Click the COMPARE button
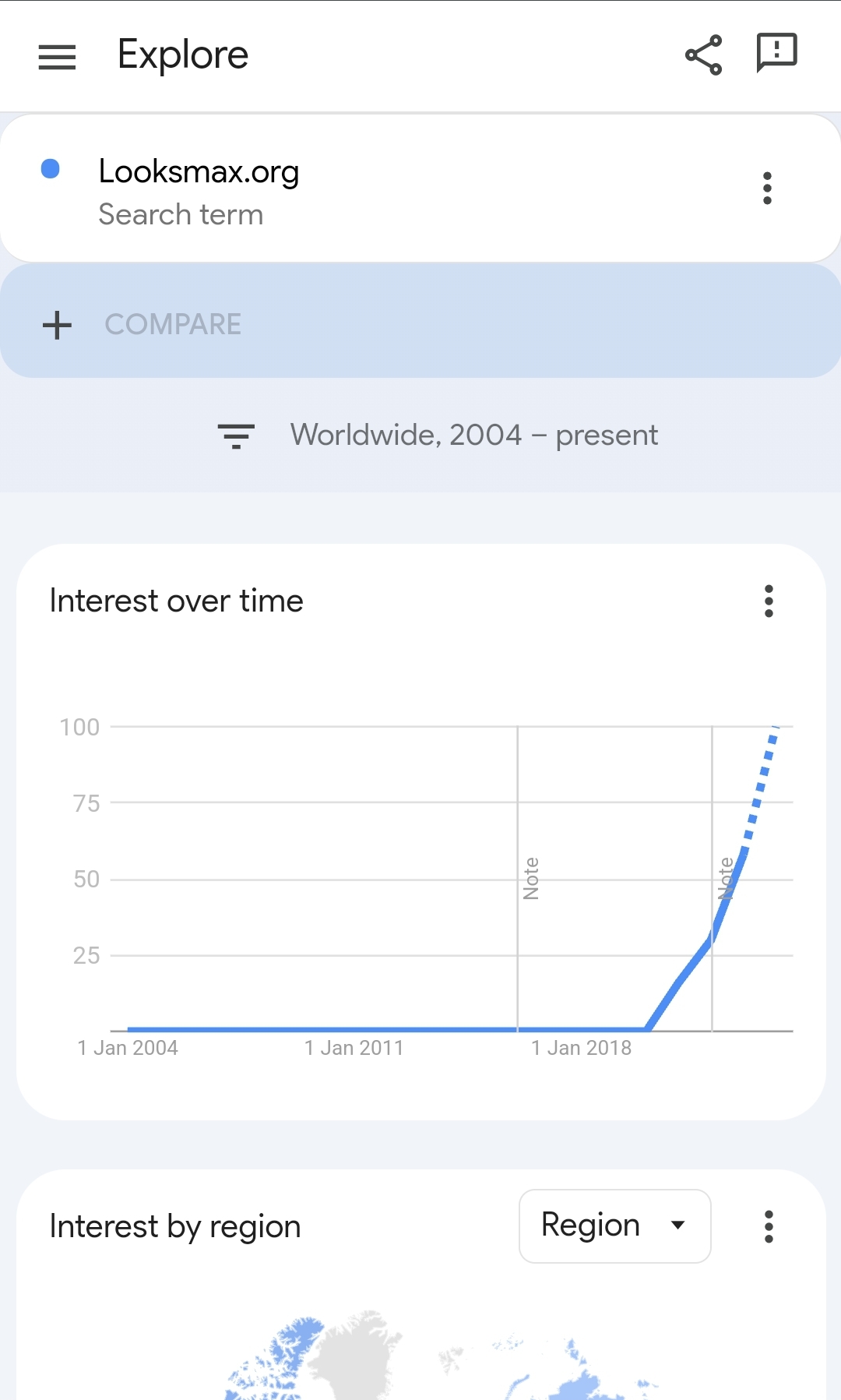The image size is (841, 1400). [x=173, y=323]
